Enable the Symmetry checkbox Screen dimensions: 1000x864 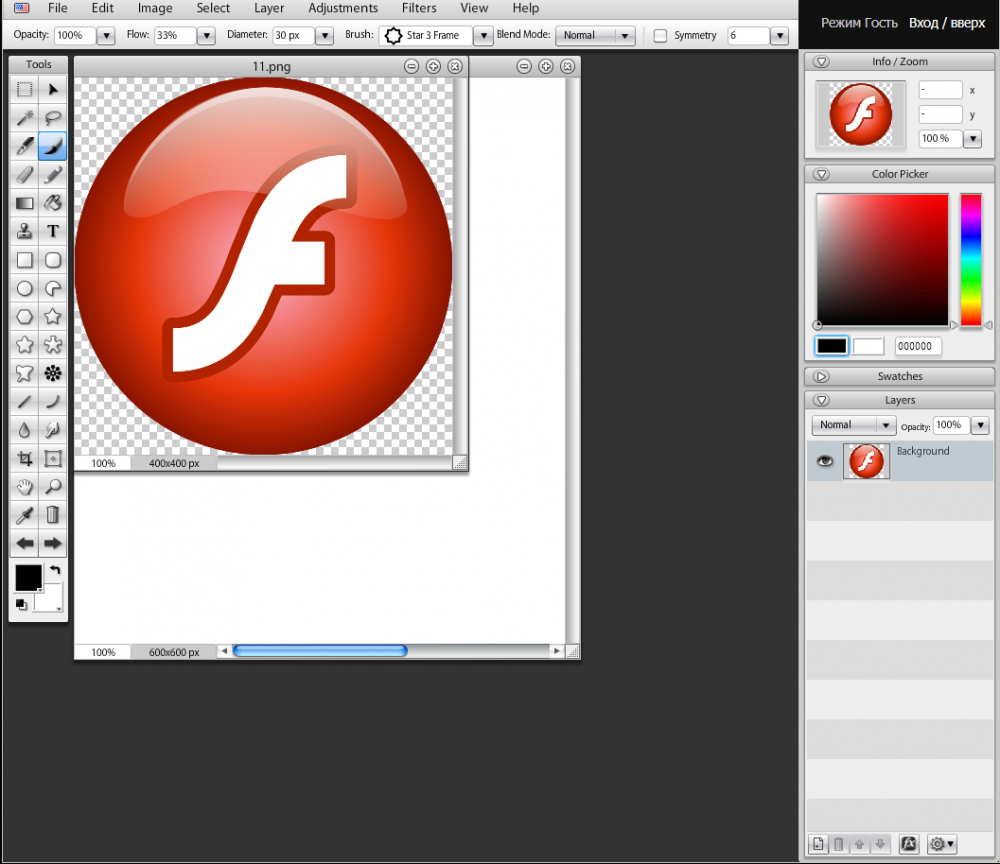click(x=660, y=36)
